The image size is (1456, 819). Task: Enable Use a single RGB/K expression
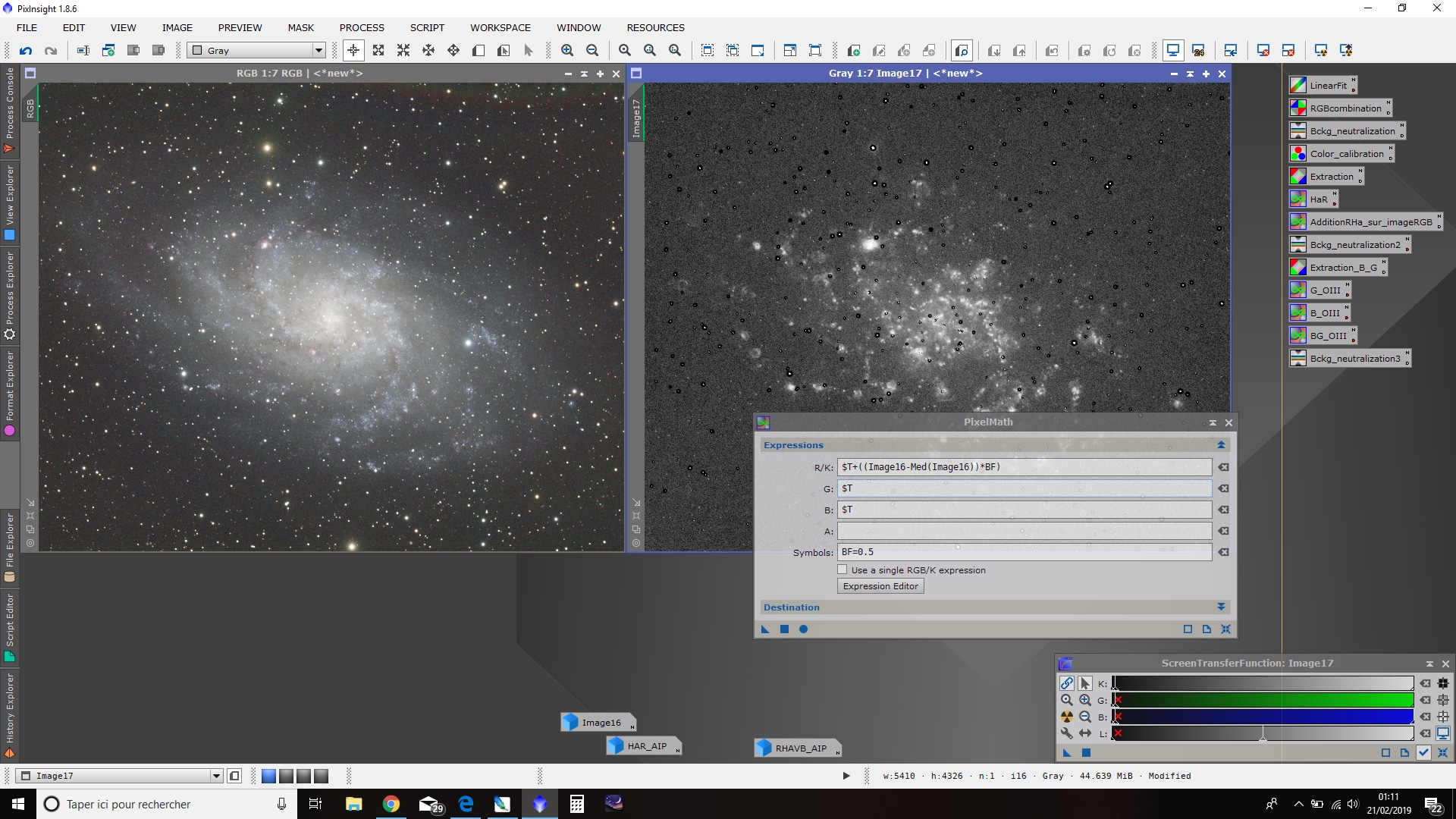pos(843,570)
